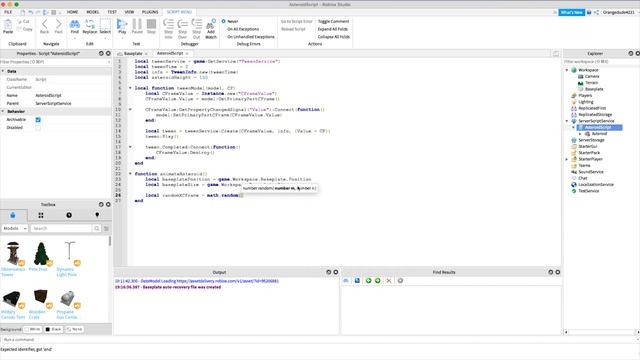Collapse the Data properties section

(3, 71)
